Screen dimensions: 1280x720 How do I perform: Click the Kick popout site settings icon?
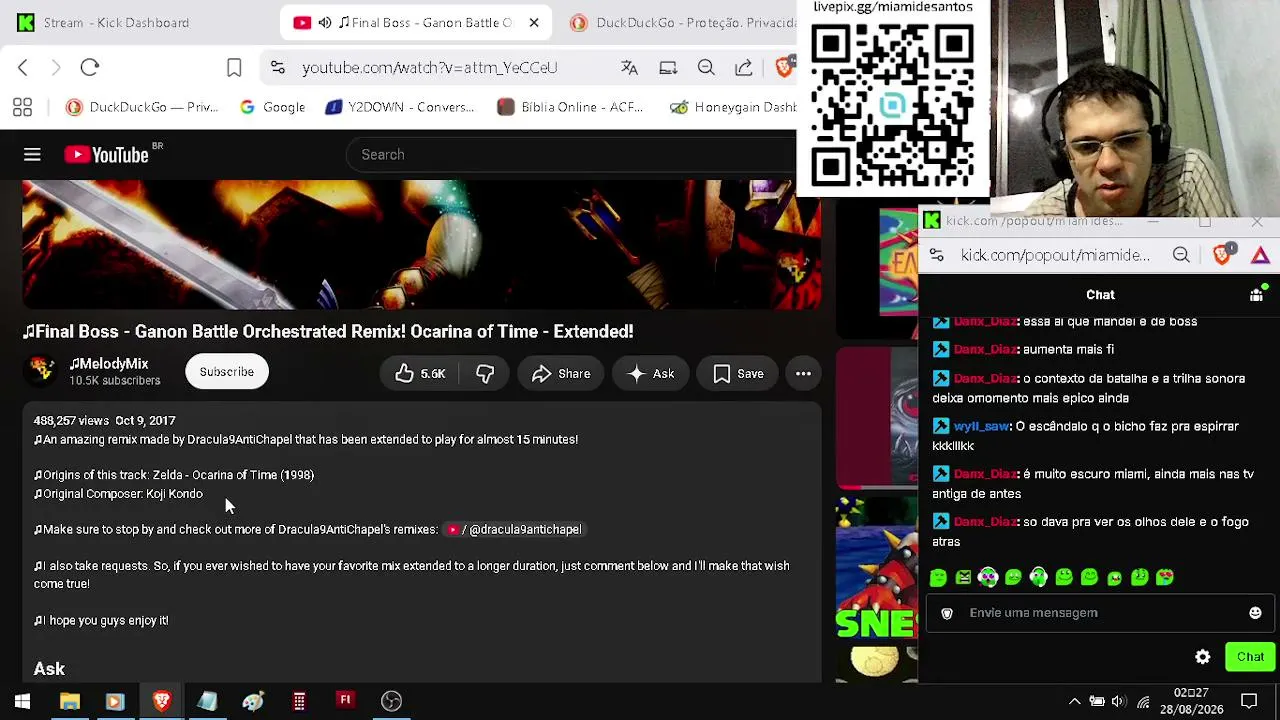(x=937, y=255)
